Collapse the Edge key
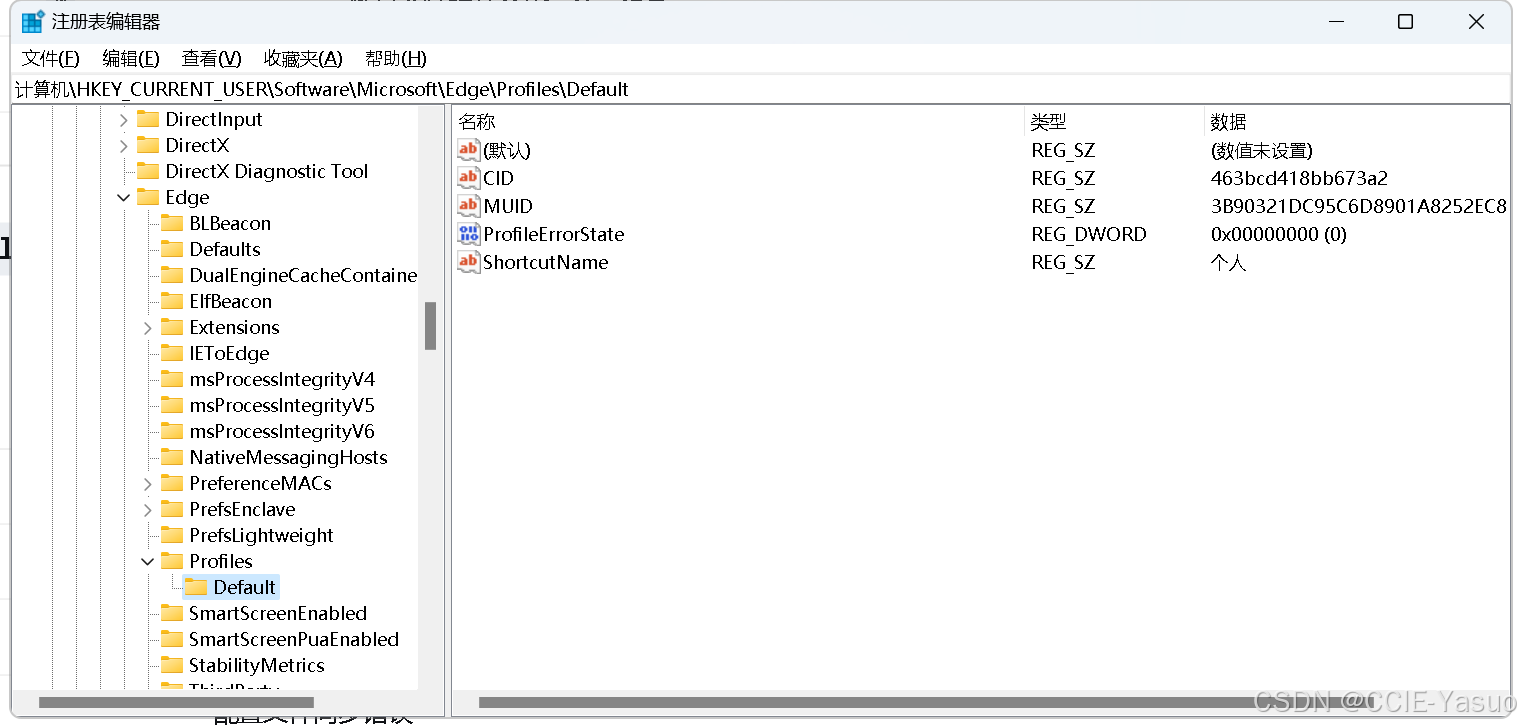 click(x=124, y=198)
